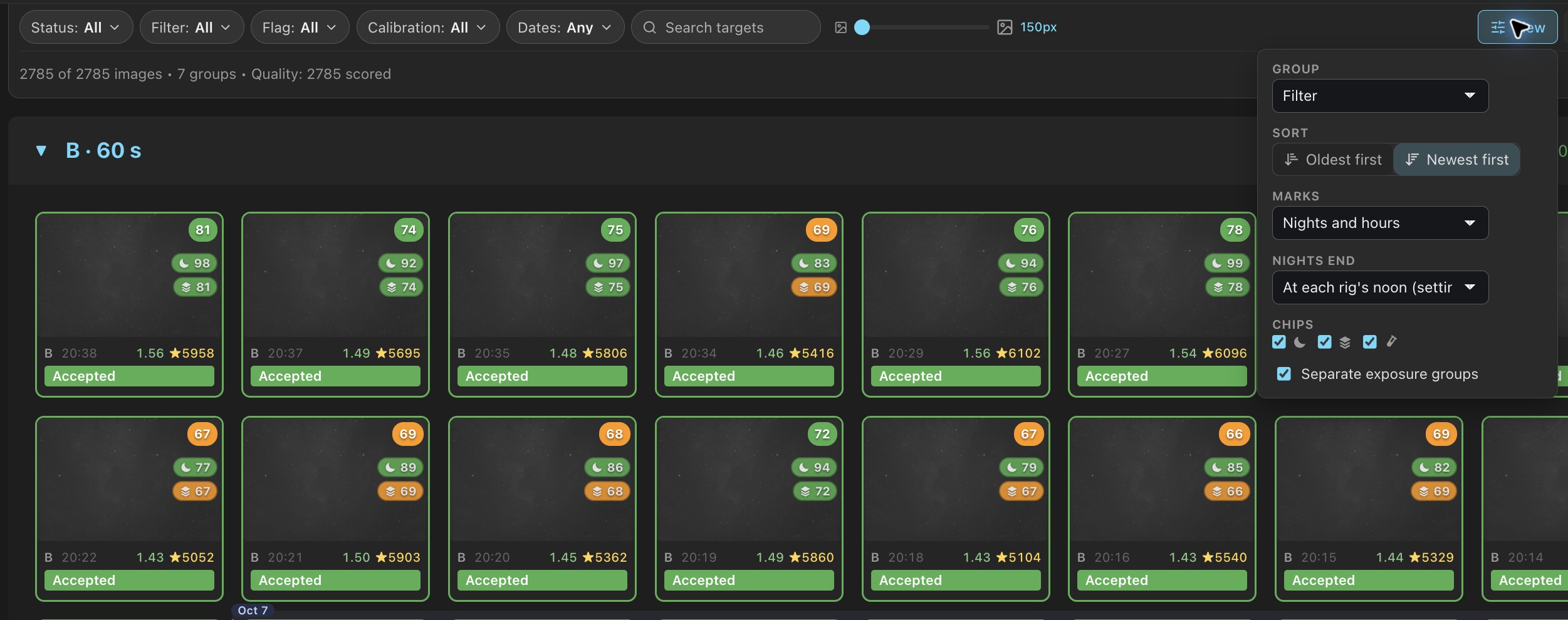Toggle the moon chip checkbox
The width and height of the screenshot is (1568, 620).
[1279, 342]
